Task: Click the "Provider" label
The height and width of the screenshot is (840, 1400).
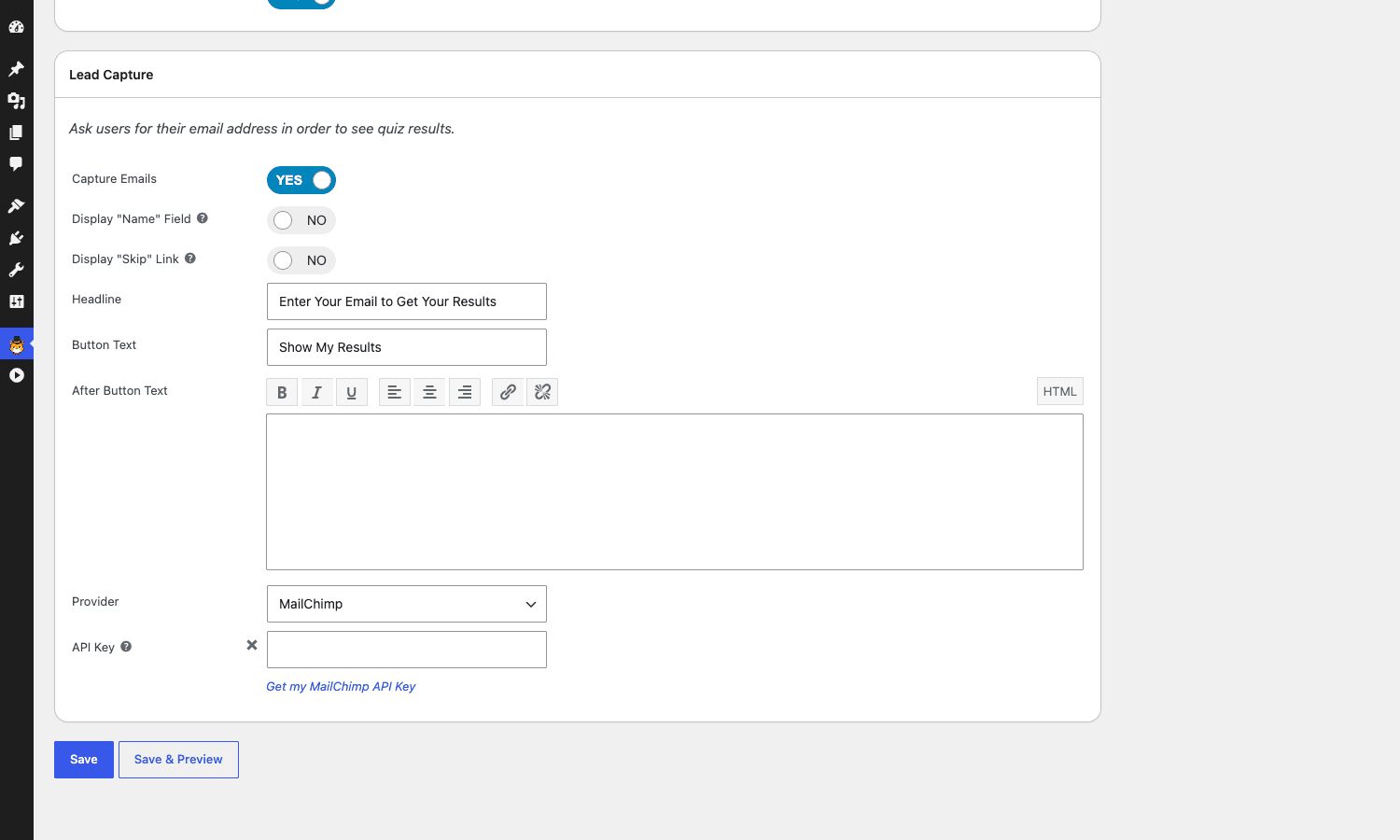Action: tap(95, 601)
